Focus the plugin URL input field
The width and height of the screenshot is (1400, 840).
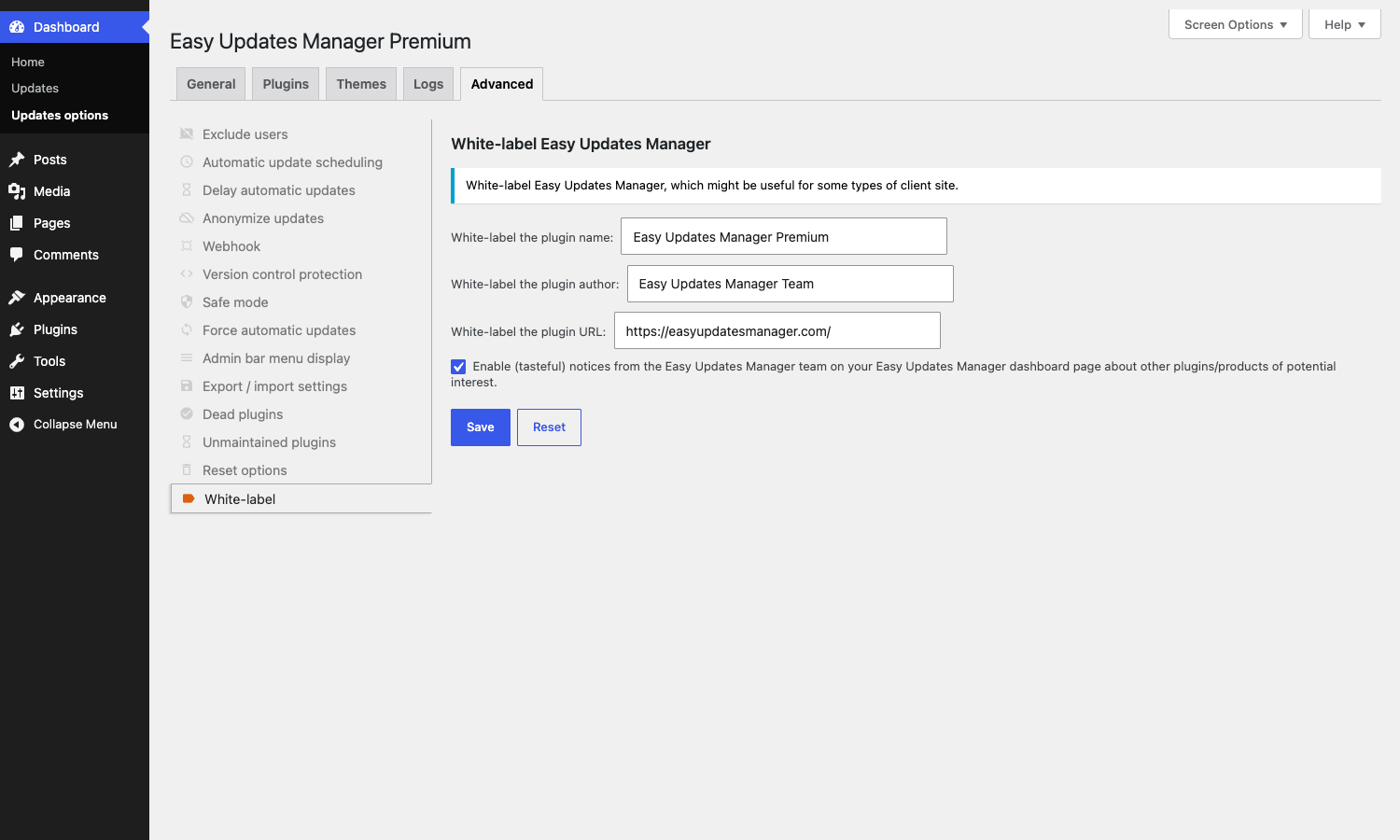[777, 330]
